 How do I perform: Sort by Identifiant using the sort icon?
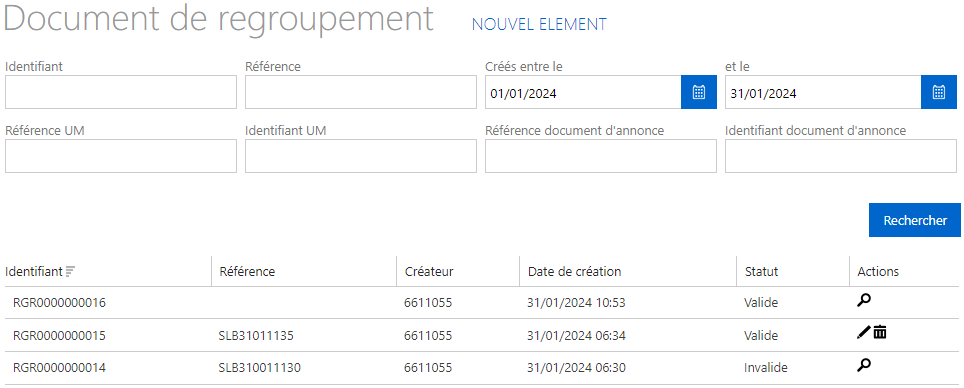[71, 271]
